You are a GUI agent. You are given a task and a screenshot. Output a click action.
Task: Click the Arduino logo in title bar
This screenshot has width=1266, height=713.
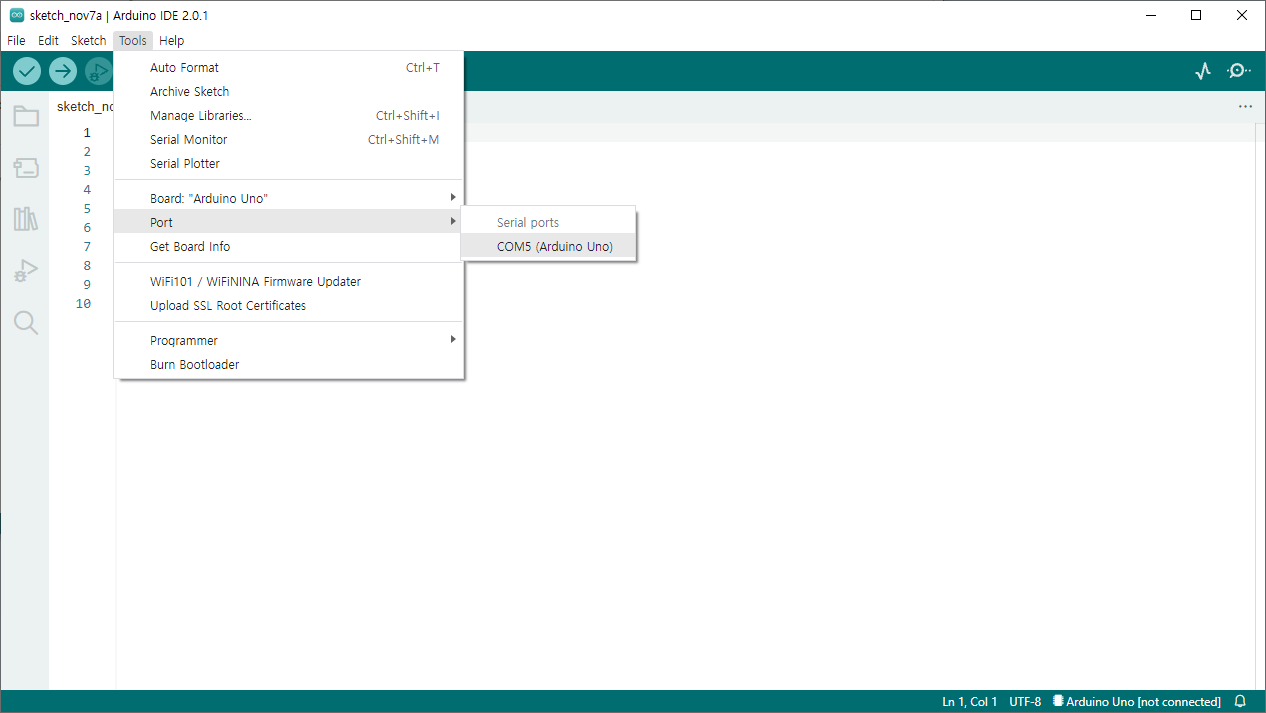click(x=17, y=15)
